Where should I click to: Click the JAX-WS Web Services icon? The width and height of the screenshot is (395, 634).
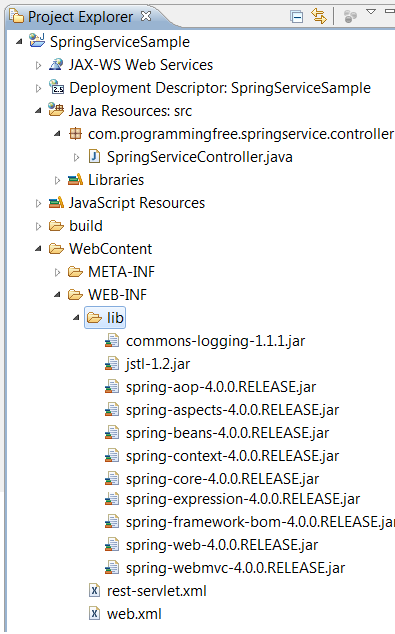56,64
